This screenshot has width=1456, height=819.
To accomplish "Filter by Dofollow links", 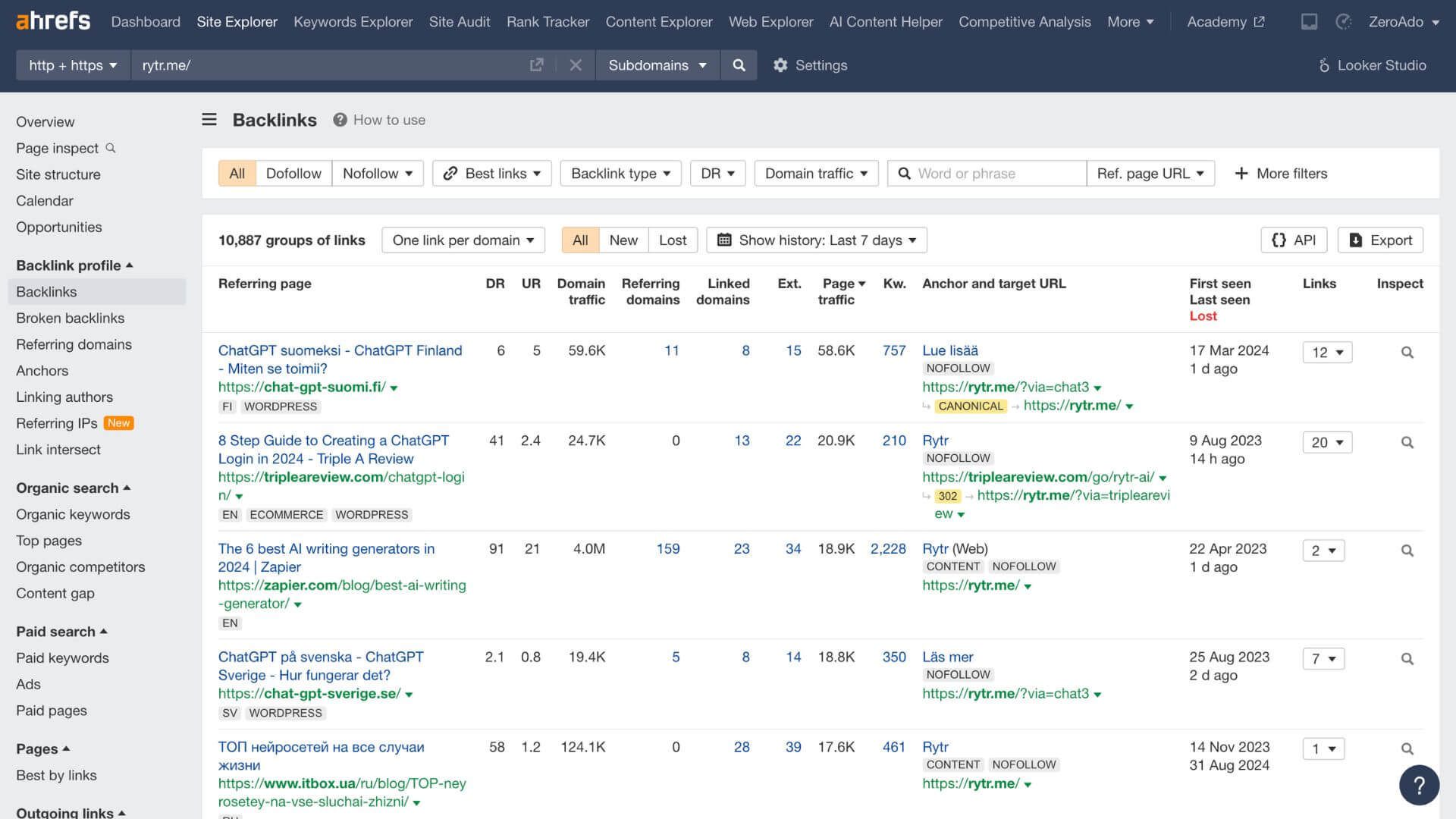I will pos(293,174).
